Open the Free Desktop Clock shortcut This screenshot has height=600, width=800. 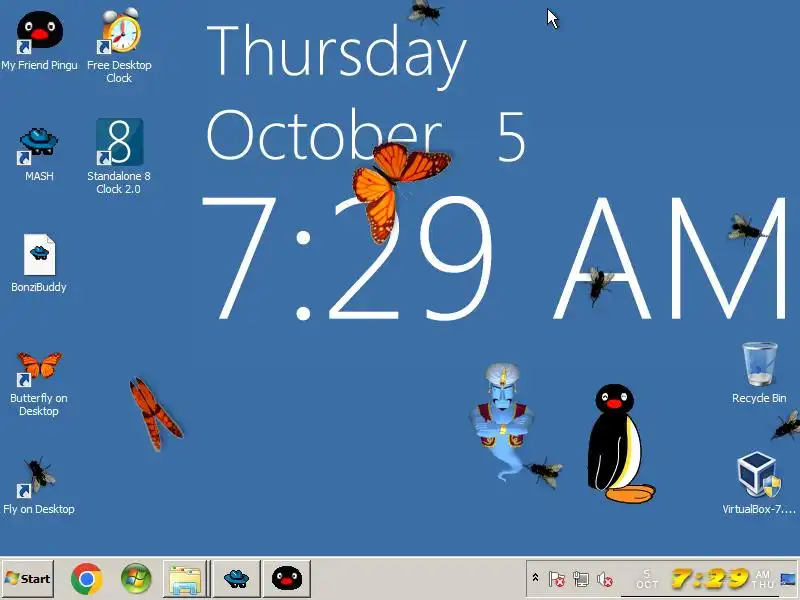[x=119, y=45]
